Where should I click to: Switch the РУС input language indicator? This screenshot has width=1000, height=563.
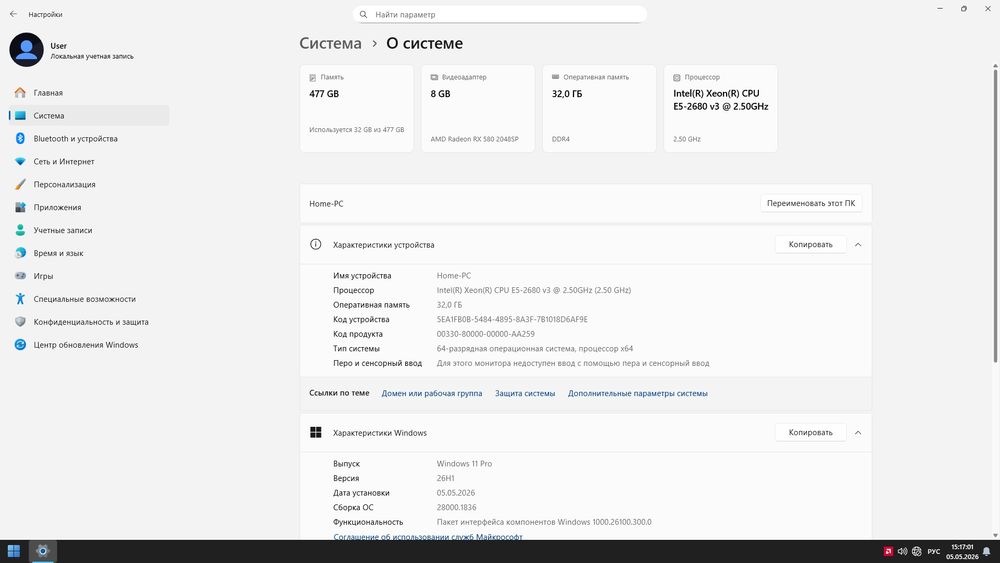[934, 552]
